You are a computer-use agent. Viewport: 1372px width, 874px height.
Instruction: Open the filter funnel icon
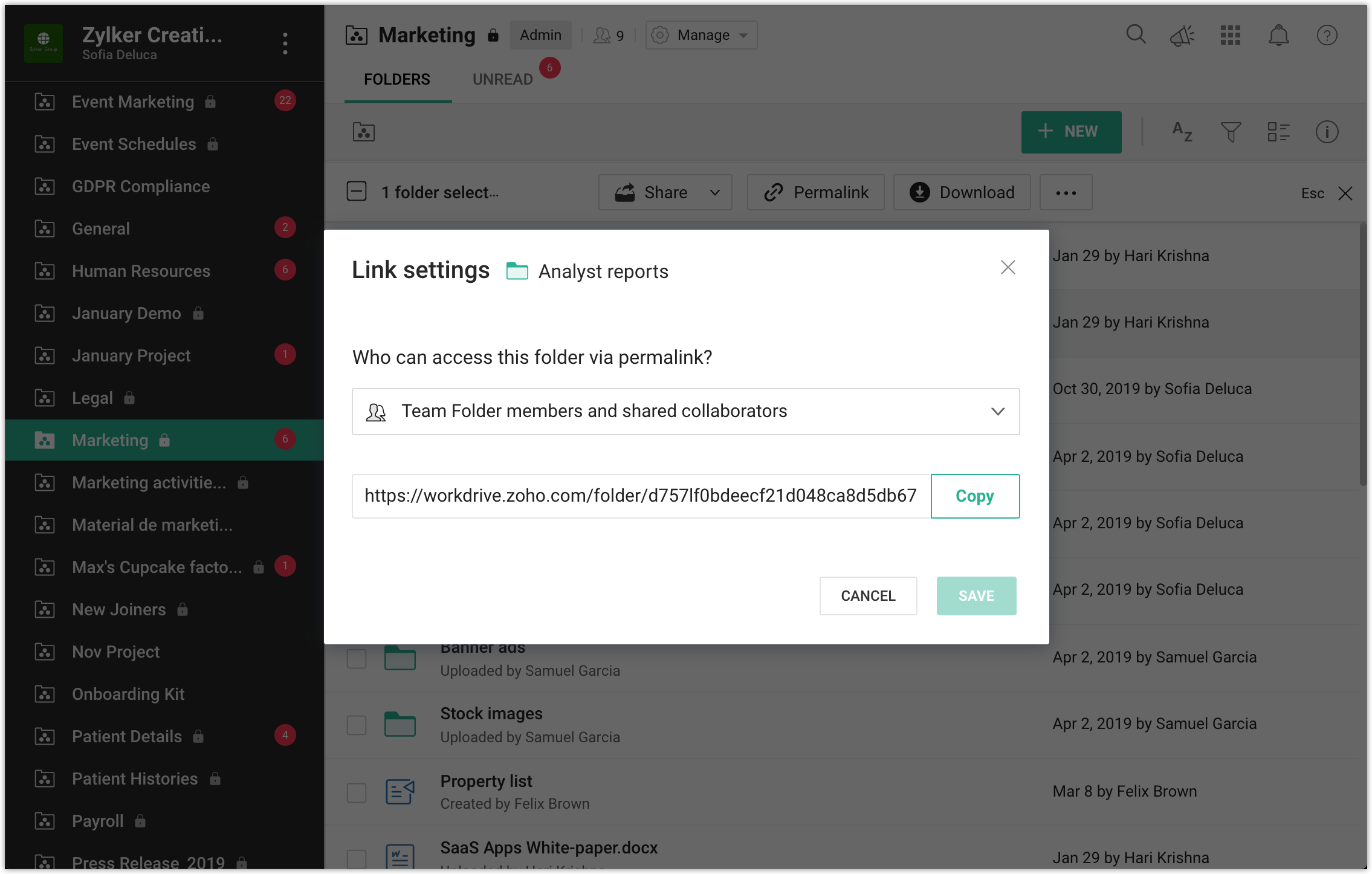pos(1231,132)
